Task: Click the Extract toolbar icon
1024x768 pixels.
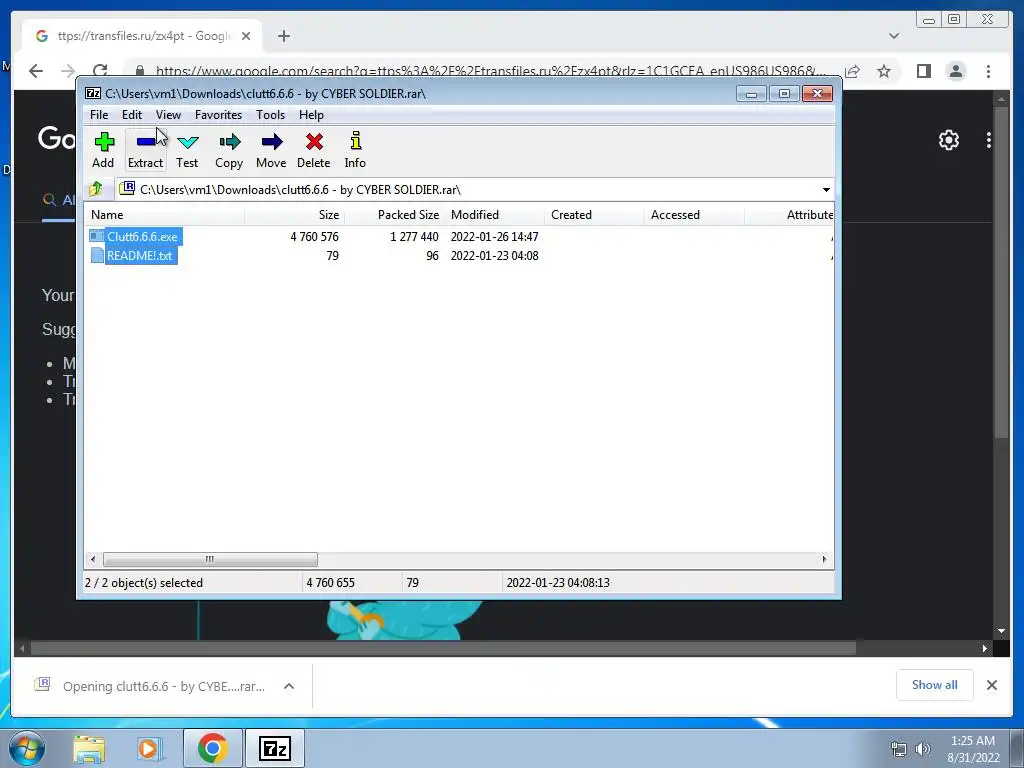Action: [145, 150]
